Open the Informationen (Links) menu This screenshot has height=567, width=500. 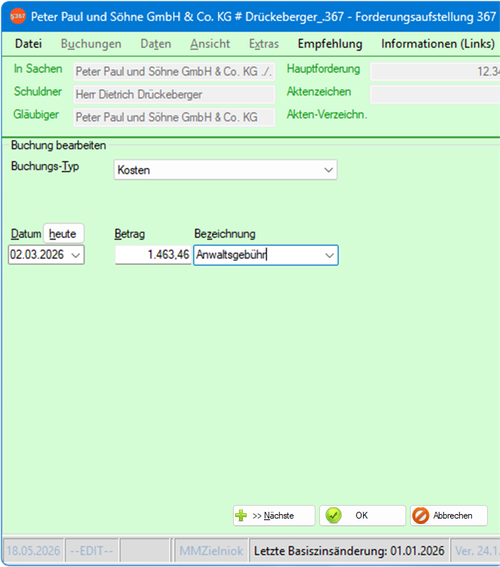coord(438,44)
